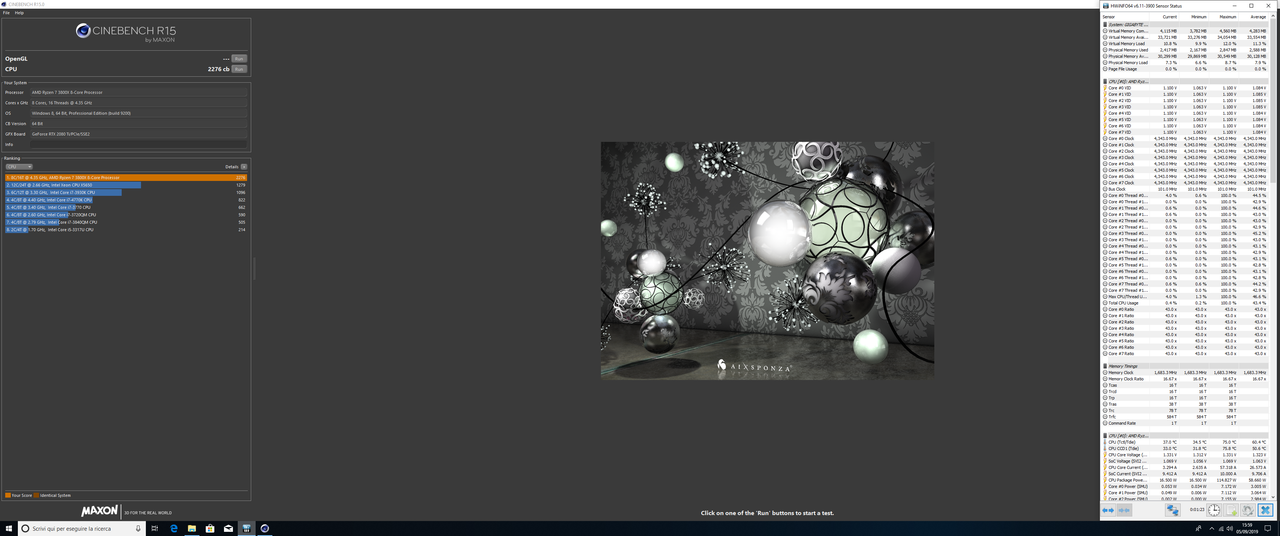1280x536 pixels.
Task: Select the AMD Ryzen 7 3800X ranking row
Action: click(x=126, y=177)
